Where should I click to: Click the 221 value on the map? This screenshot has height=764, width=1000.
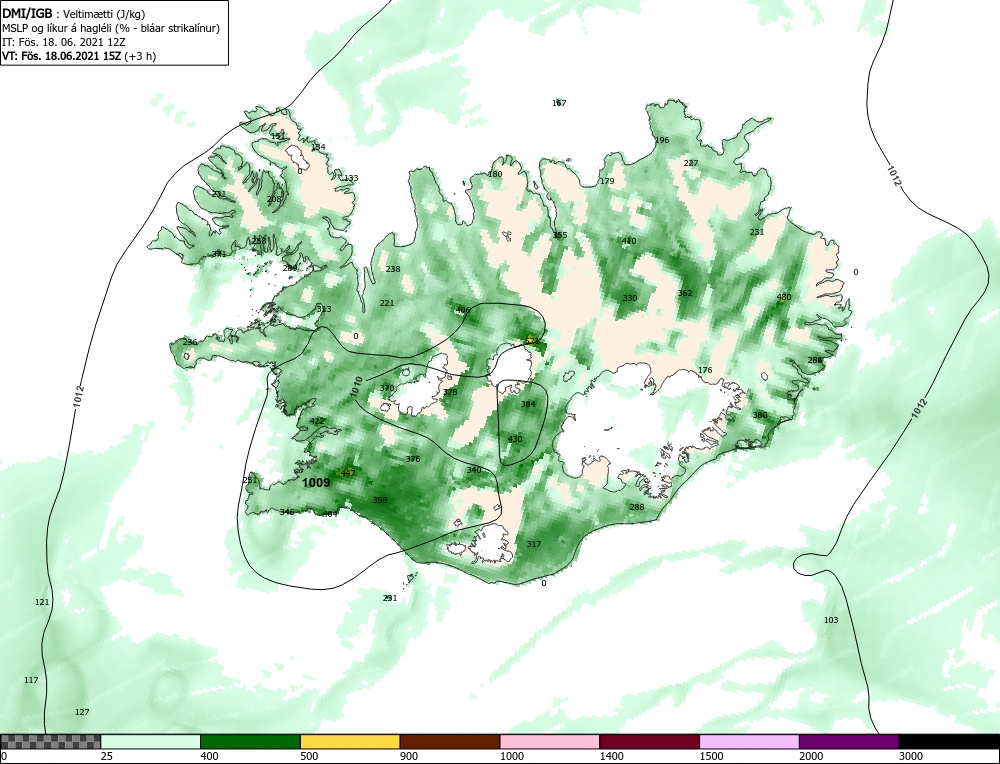[x=386, y=303]
